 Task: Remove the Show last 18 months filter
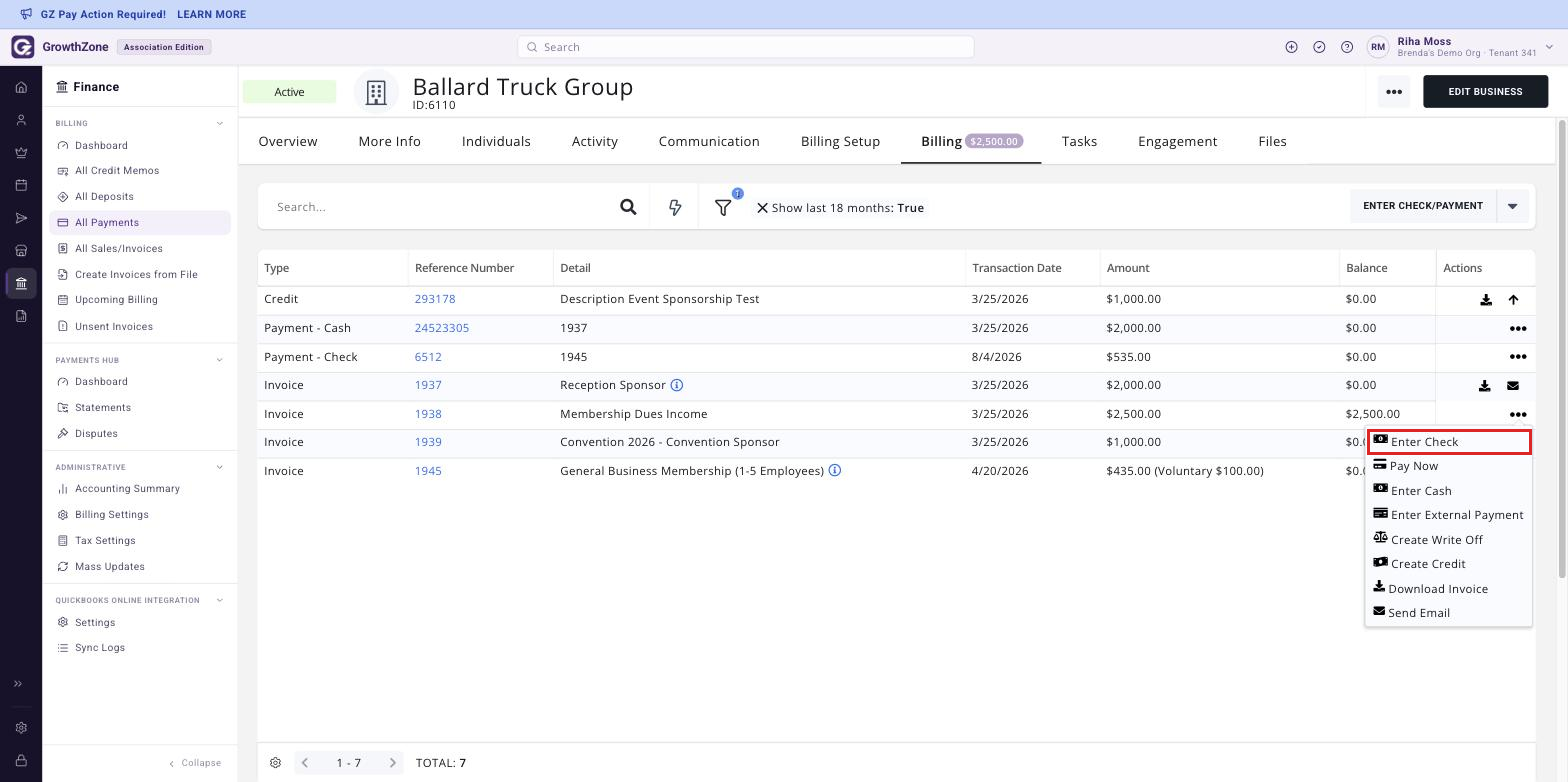pos(762,208)
